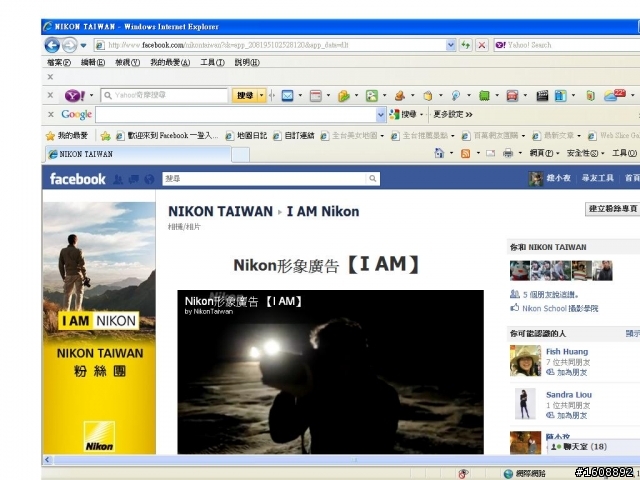Screen dimensions: 640x480
Task: Click the browser Forward arrow button
Action: tap(69, 45)
